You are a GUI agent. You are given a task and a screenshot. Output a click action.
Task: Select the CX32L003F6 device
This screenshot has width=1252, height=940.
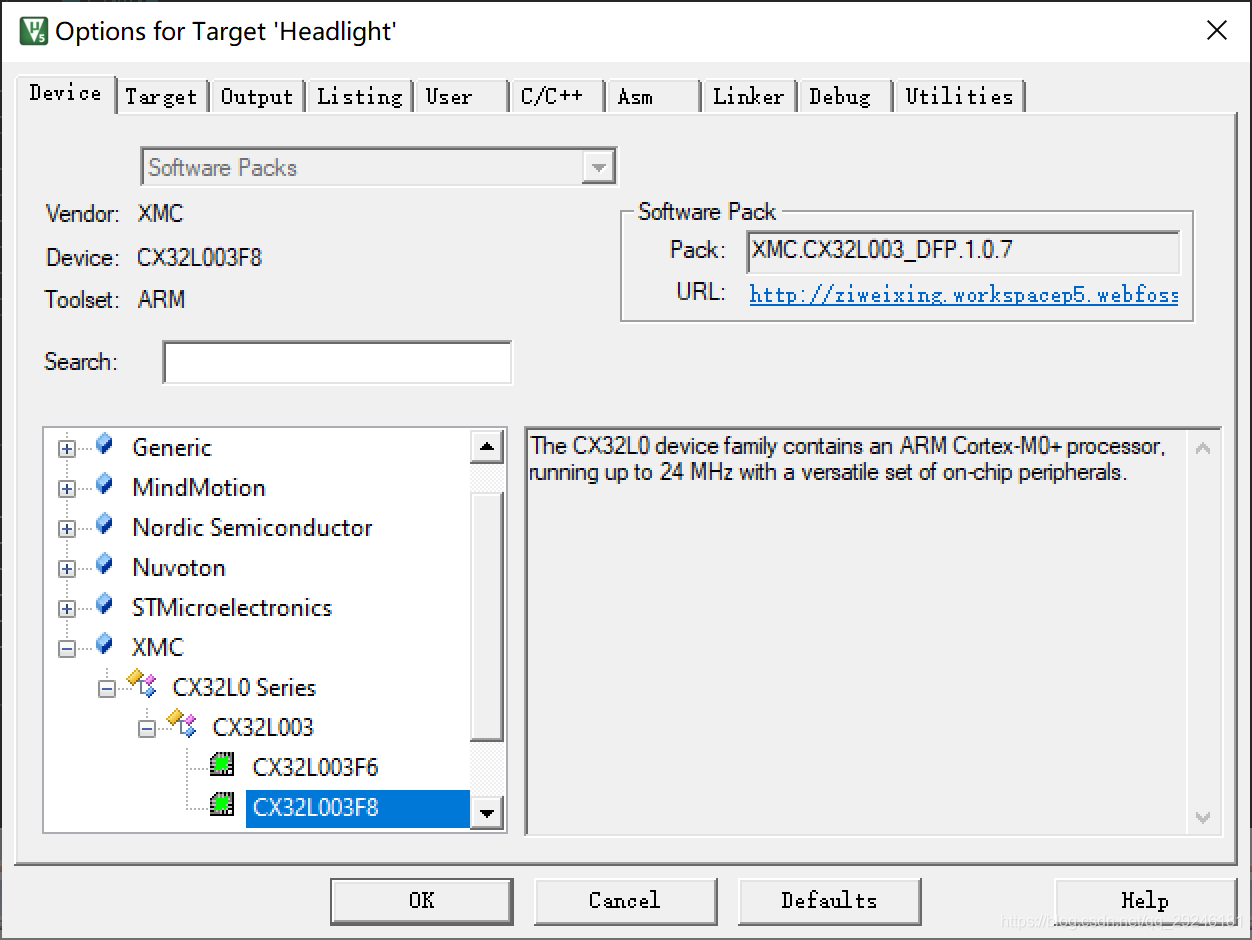pos(315,768)
